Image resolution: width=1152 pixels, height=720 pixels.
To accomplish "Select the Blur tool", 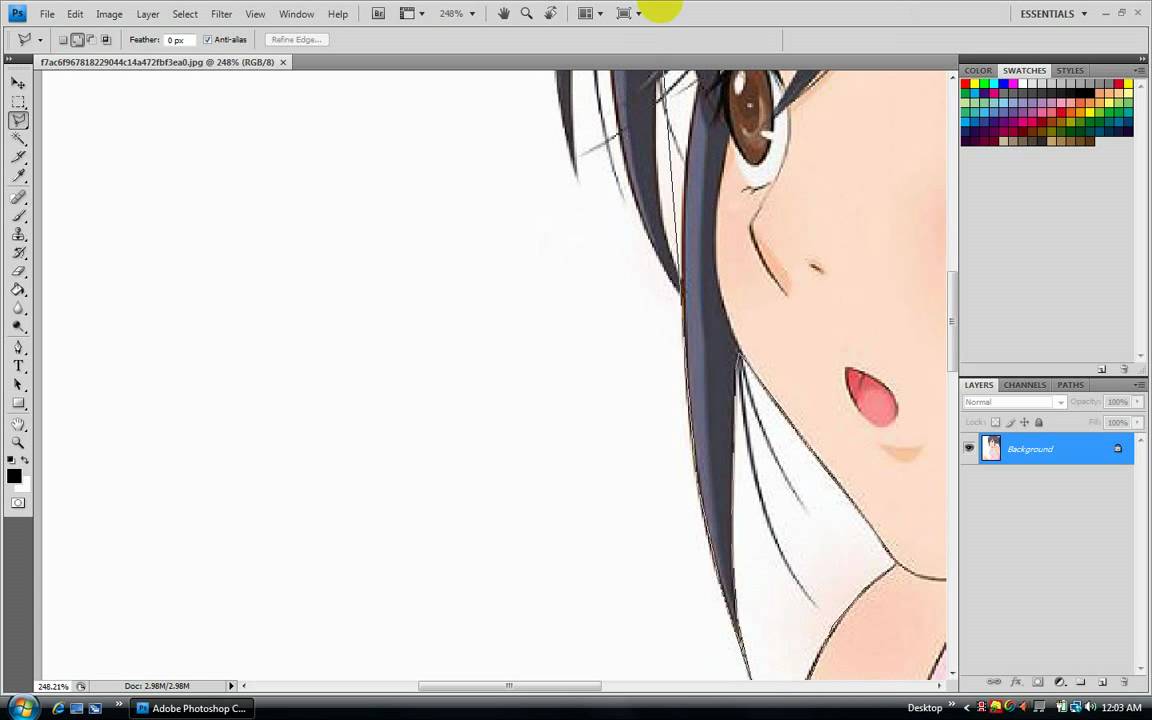I will click(18, 308).
